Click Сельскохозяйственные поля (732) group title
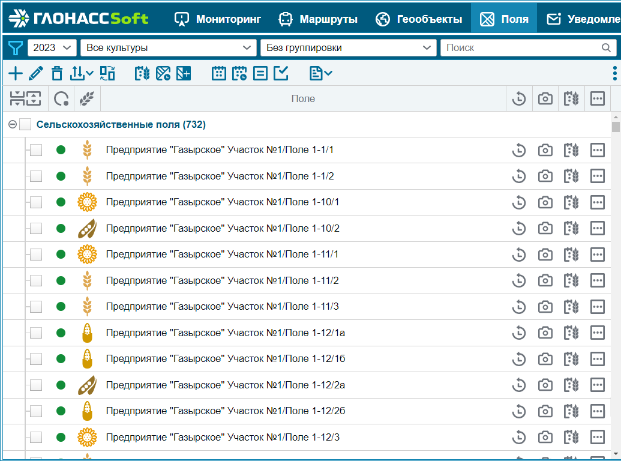 point(121,124)
